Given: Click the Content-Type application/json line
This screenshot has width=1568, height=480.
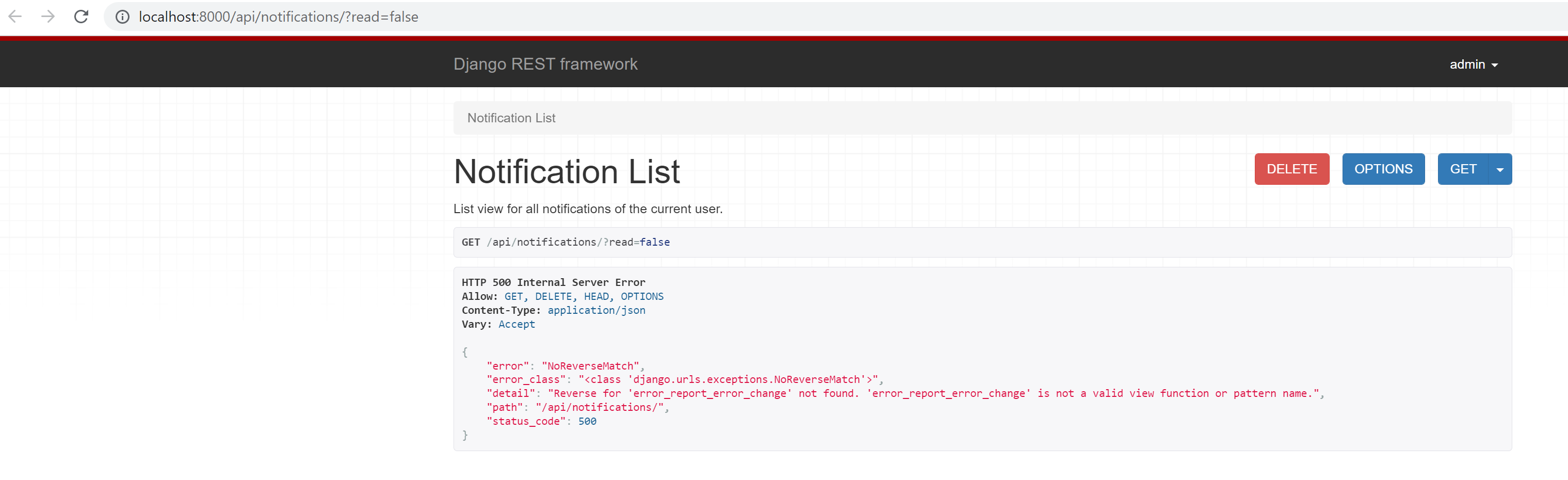Looking at the screenshot, I should coord(553,311).
